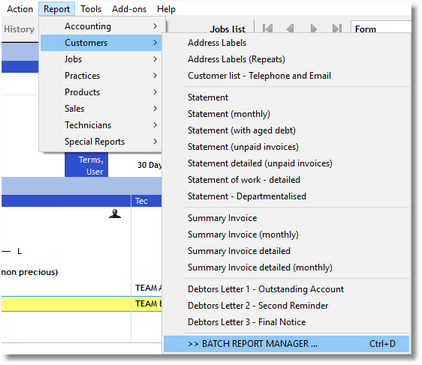Run Statement (with aged debt) report
This screenshot has height=365, width=422.
tap(286, 130)
